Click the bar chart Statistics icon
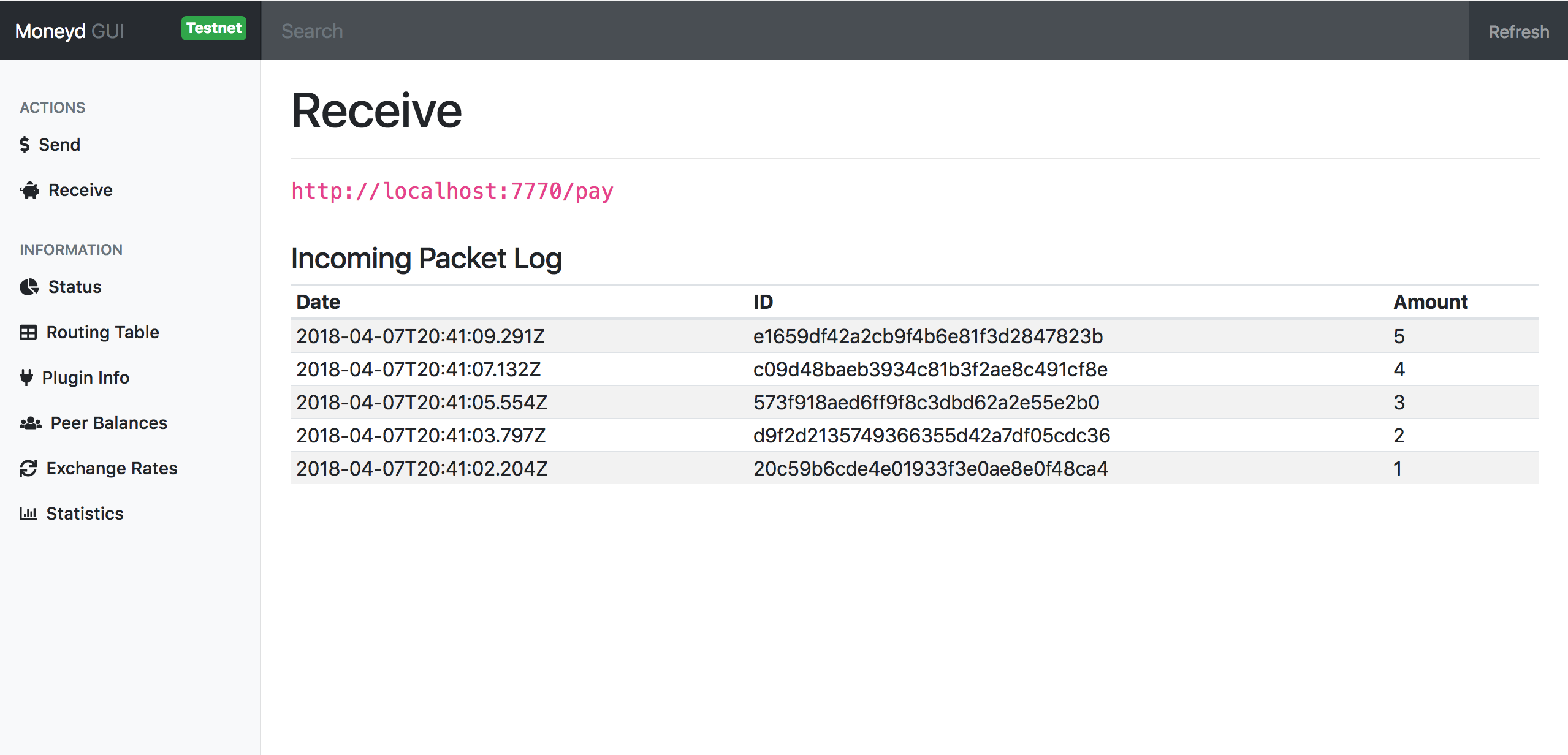1568x755 pixels. tap(28, 514)
